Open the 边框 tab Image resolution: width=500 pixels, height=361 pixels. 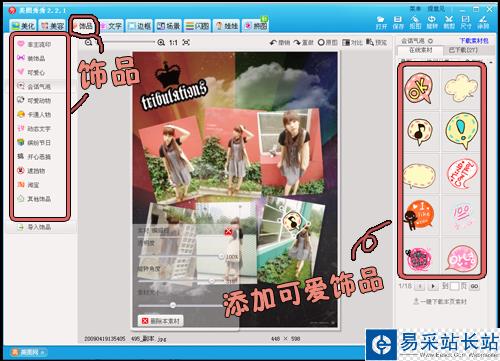coord(139,26)
